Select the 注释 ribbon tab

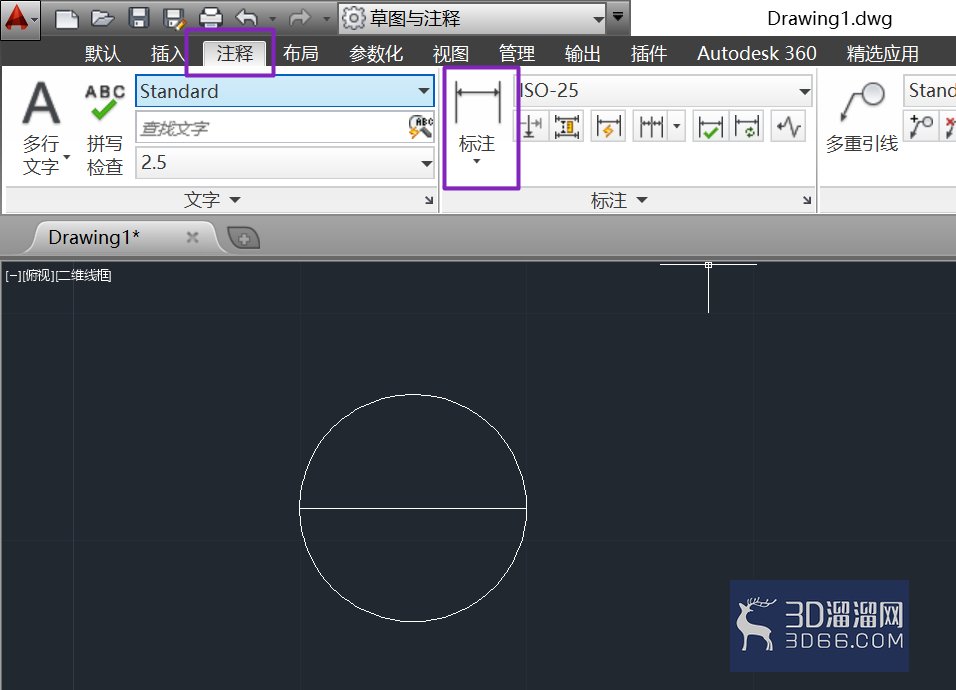tap(234, 54)
